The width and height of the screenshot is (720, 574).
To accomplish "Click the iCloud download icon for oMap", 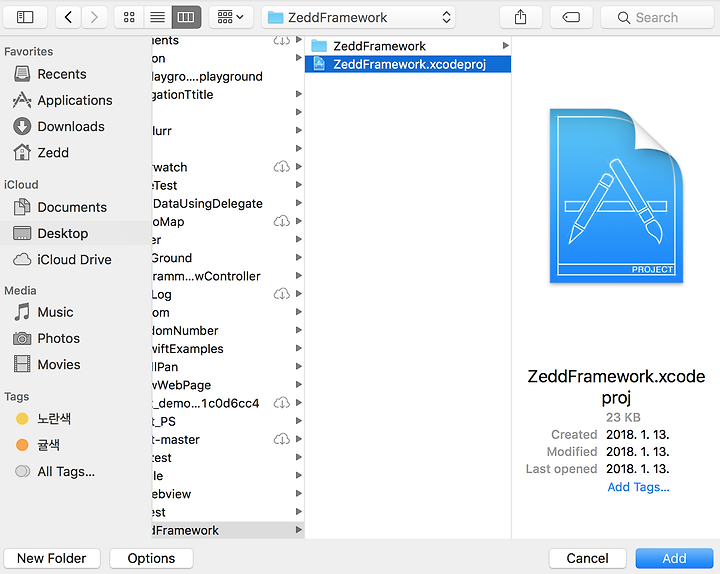I will click(282, 221).
